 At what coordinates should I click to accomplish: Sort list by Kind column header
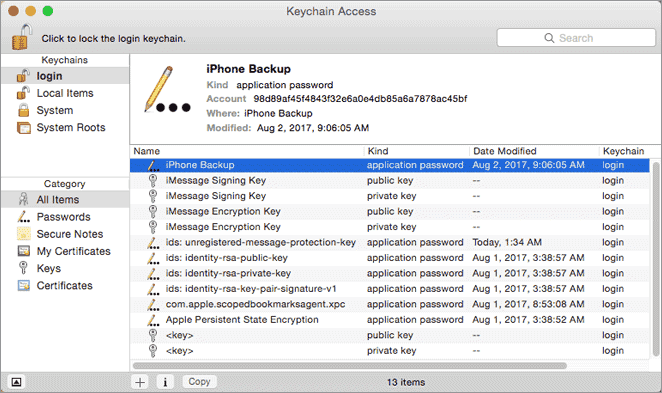click(x=417, y=151)
